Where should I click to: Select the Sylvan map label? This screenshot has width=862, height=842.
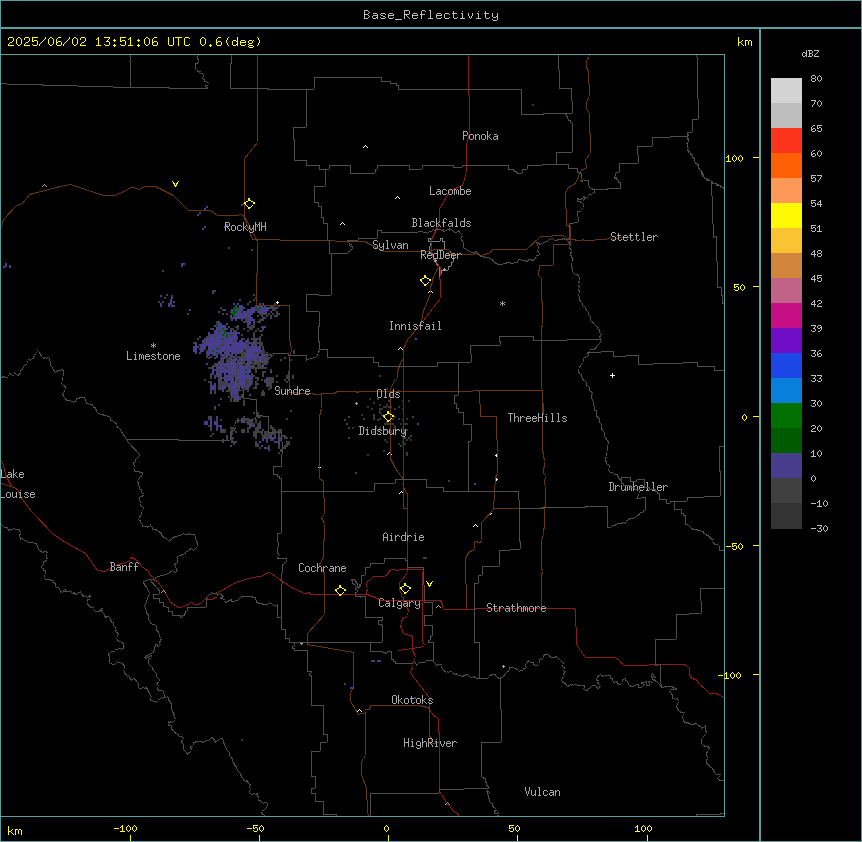(390, 245)
